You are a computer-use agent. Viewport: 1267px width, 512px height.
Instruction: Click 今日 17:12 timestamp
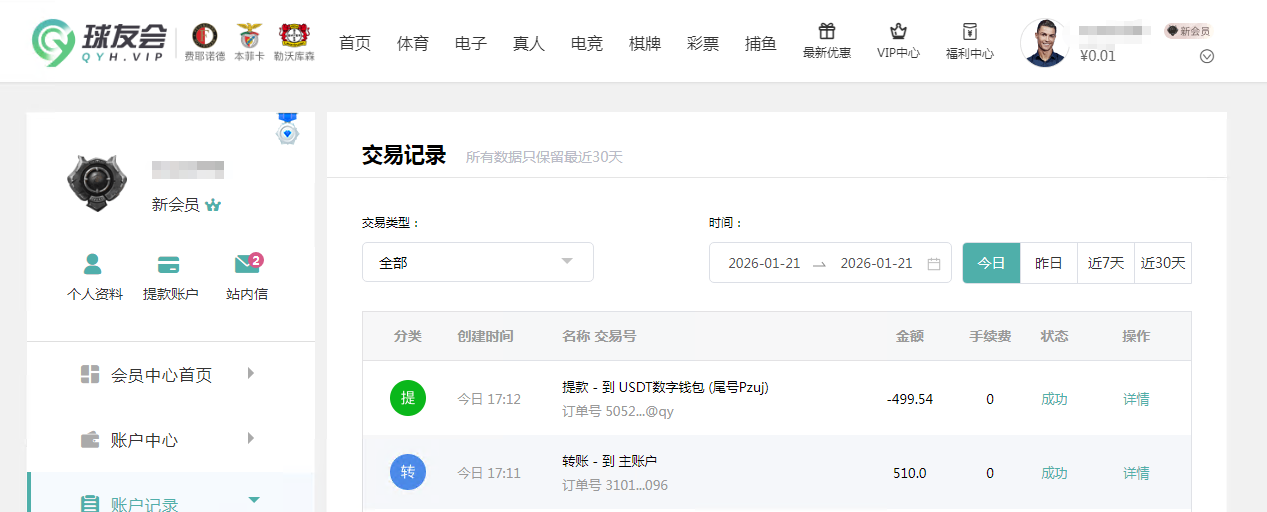coord(489,399)
